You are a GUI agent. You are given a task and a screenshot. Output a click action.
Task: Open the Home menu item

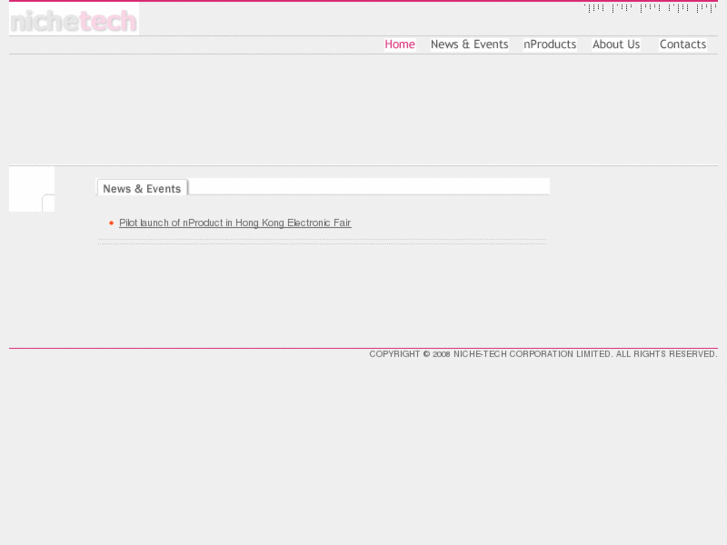400,44
